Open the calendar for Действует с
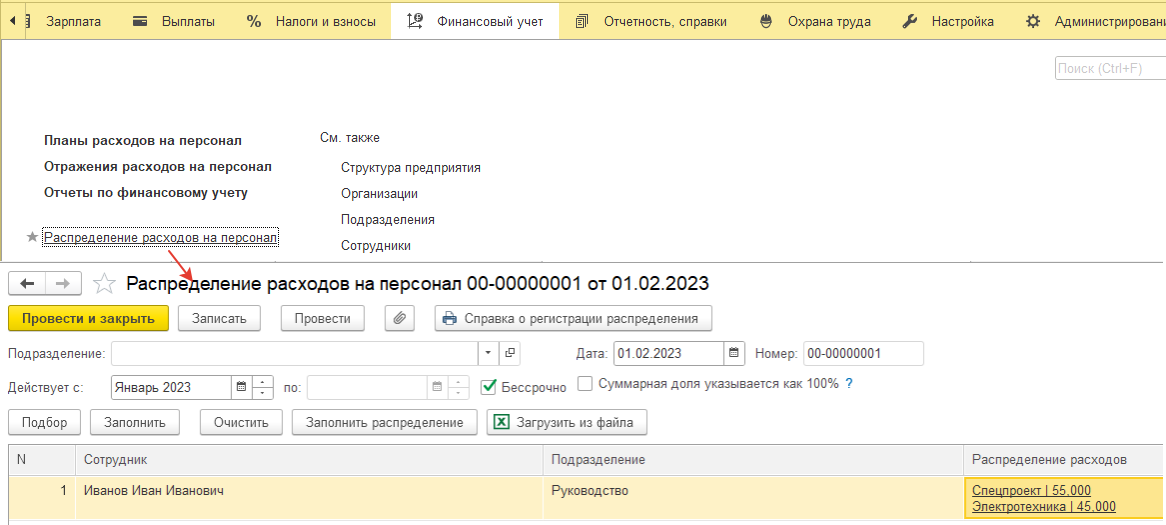 pos(241,387)
